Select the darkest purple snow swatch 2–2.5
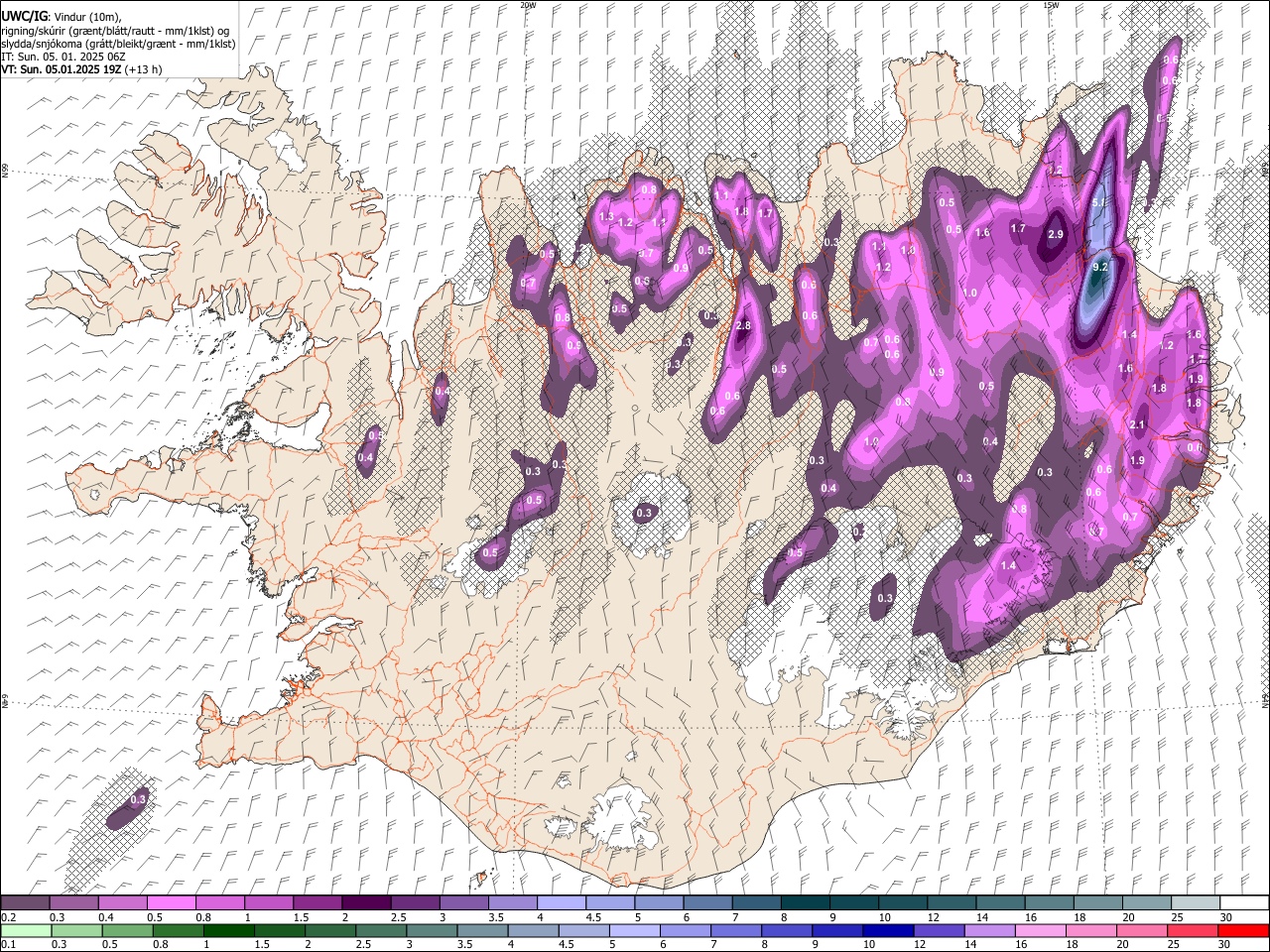Screen dimensions: 1270x952 pos(366,902)
